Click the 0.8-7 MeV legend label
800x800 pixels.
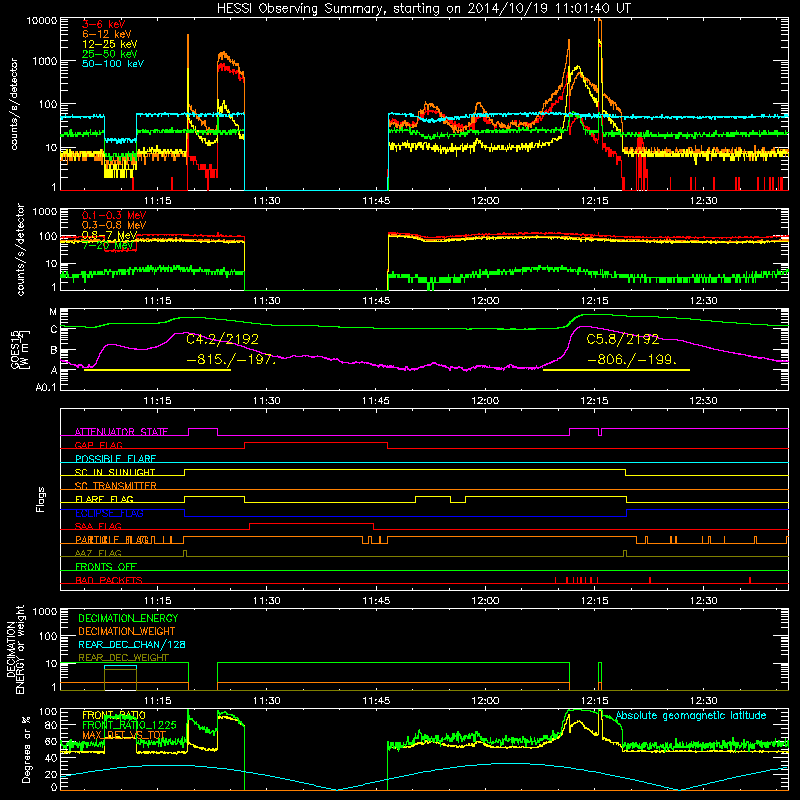tap(110, 235)
